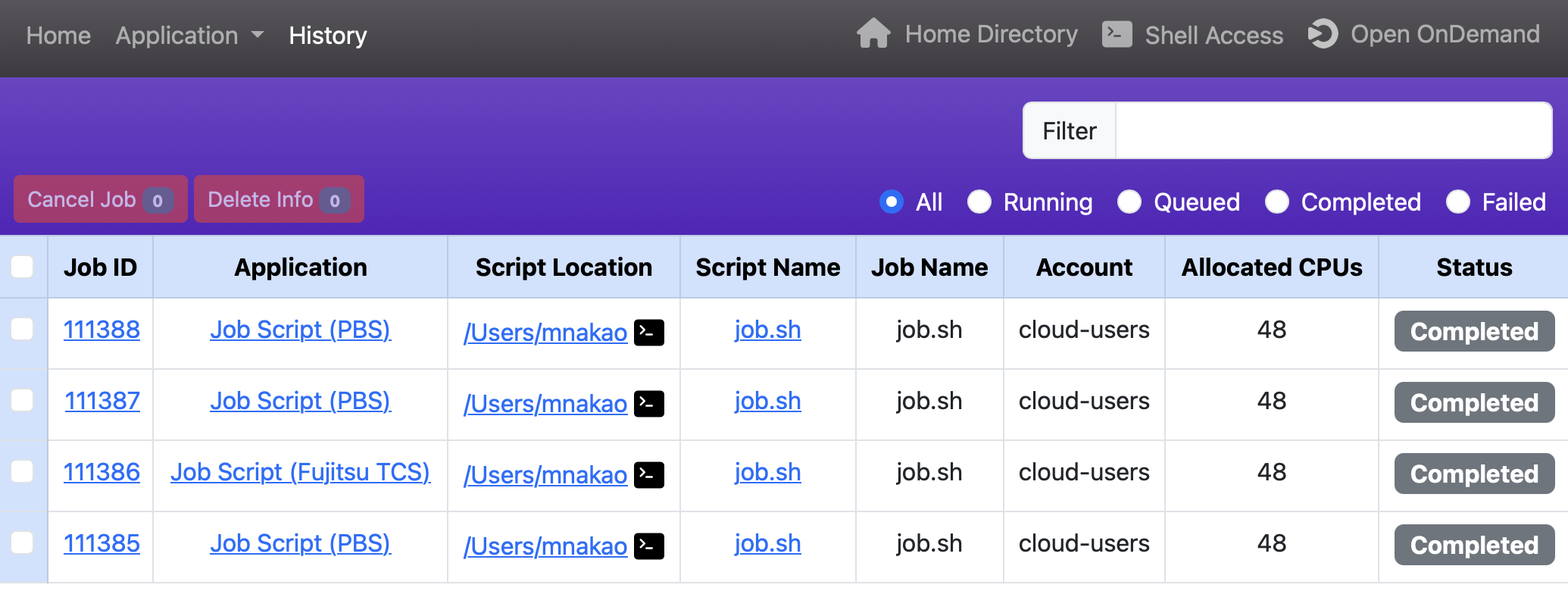The image size is (1568, 591).
Task: Open terminal icon for job 111386 location
Action: [x=649, y=475]
